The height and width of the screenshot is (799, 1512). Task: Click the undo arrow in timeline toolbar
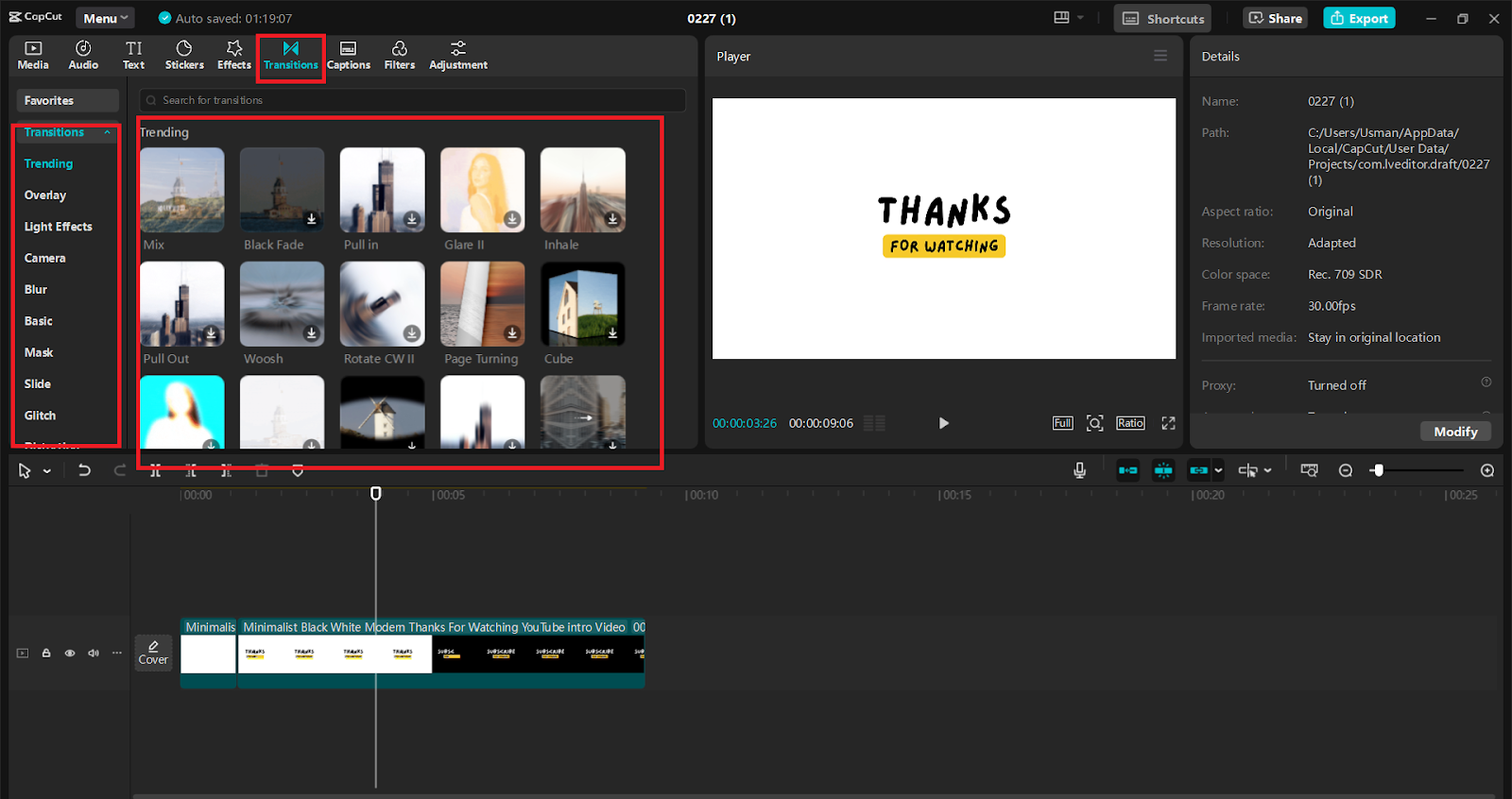(84, 470)
